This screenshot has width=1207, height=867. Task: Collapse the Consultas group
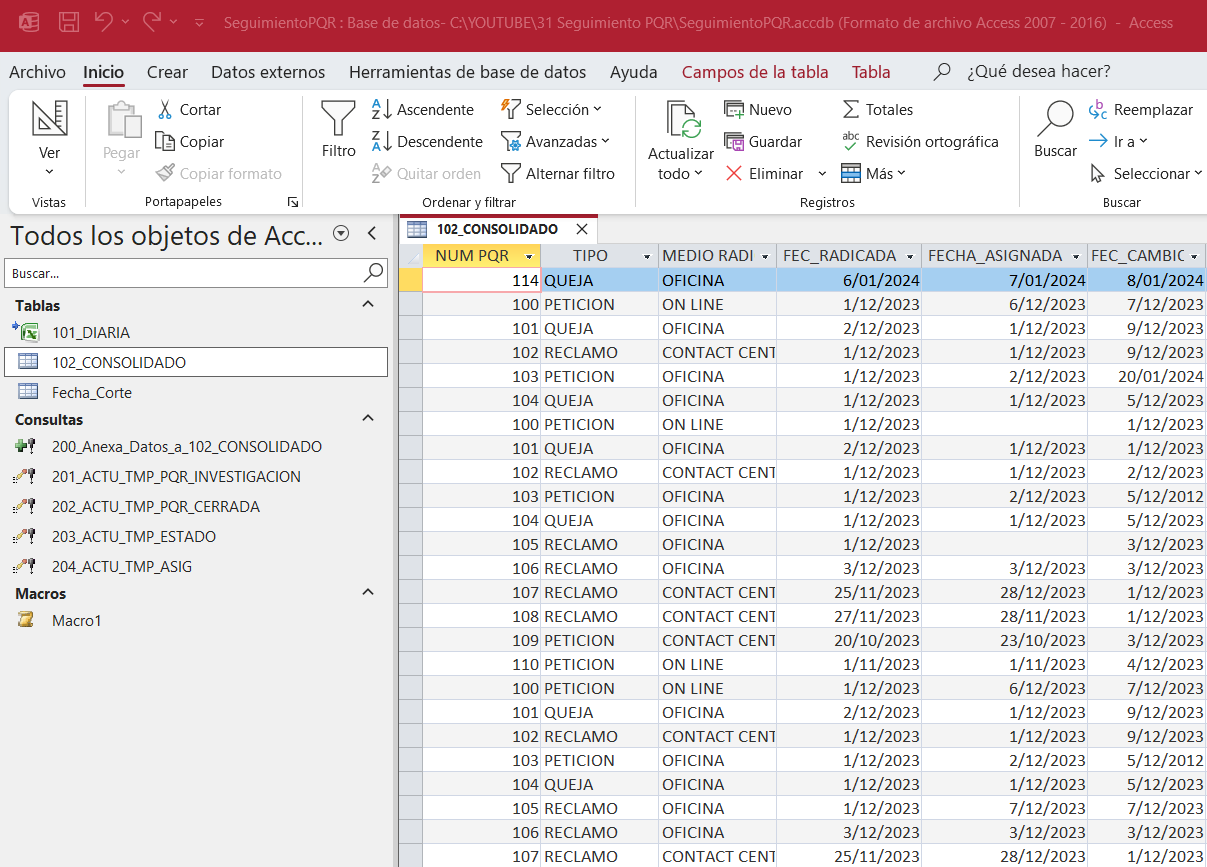coord(368,419)
